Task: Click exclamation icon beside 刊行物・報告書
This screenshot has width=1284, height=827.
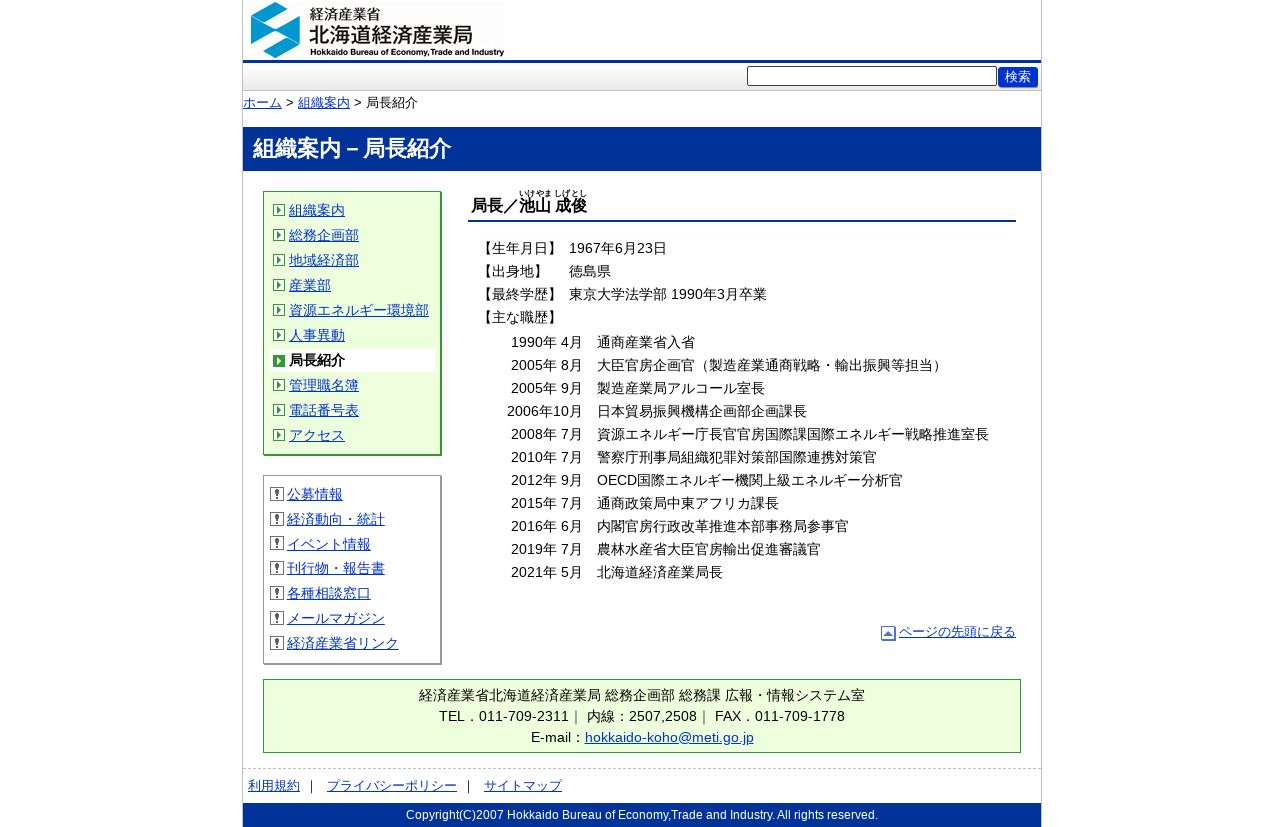Action: [x=277, y=568]
